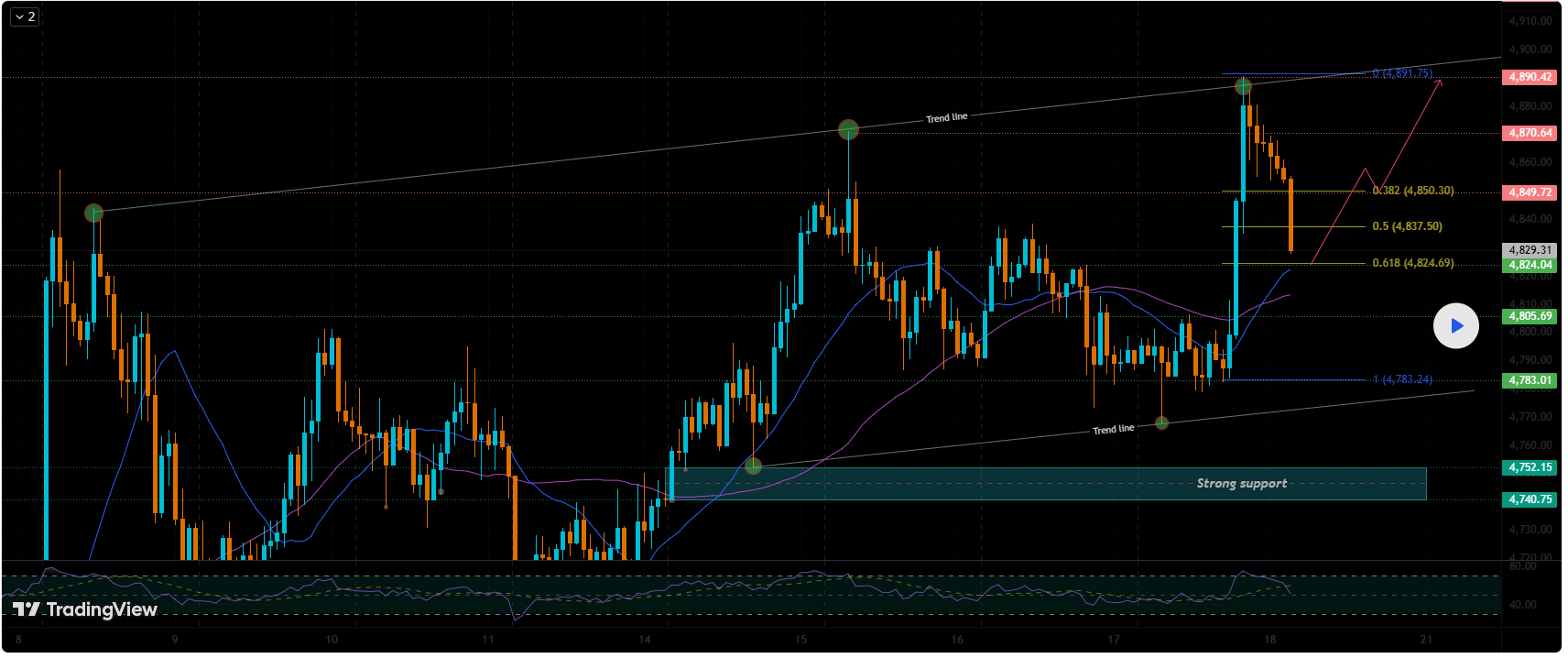Click the green circle marker above upper 'Trend line' label
The image size is (1568, 658).
848,129
